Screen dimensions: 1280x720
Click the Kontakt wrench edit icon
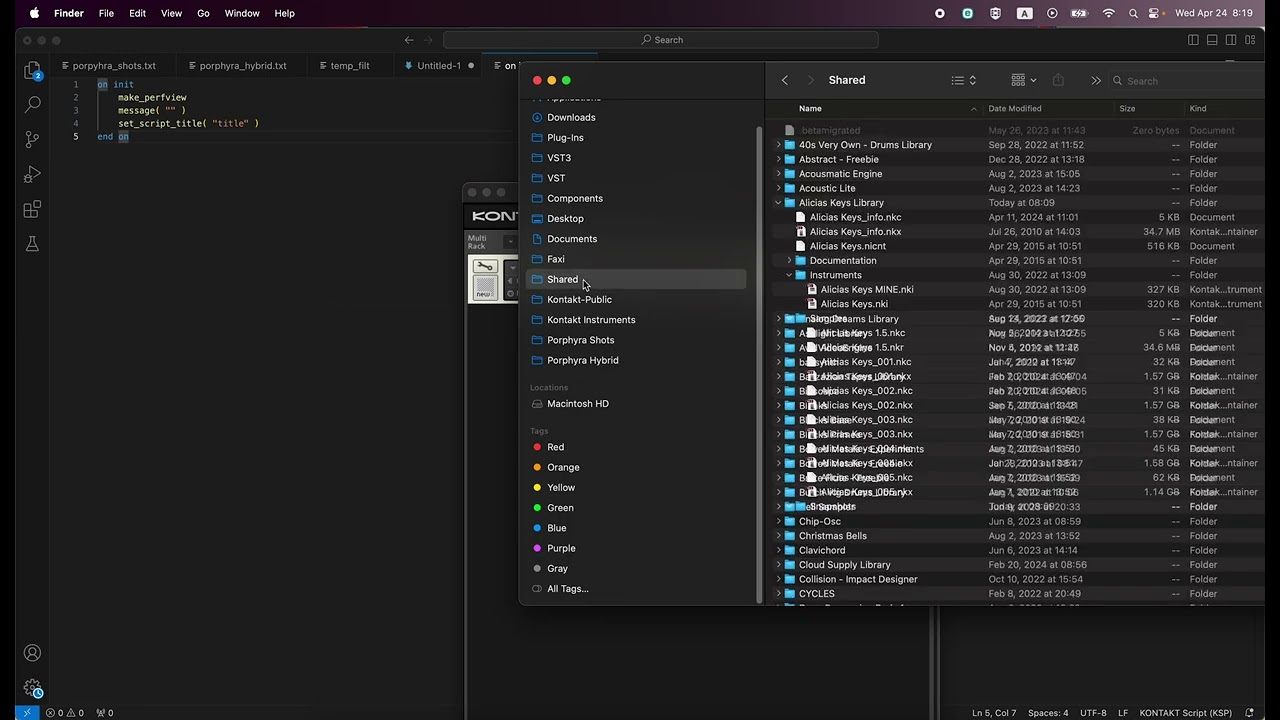tap(485, 266)
